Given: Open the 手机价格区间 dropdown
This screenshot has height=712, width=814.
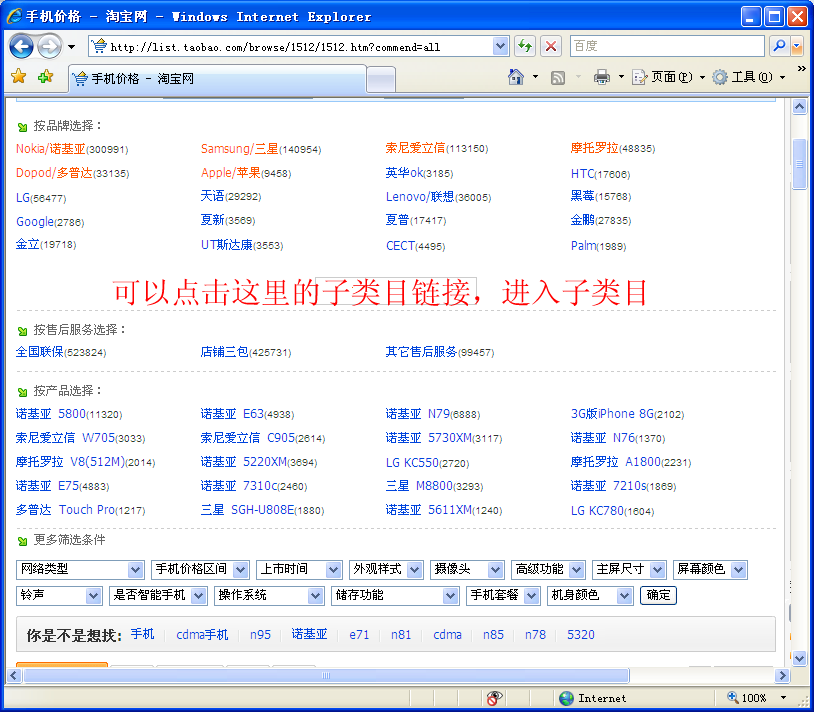Looking at the screenshot, I should 201,569.
